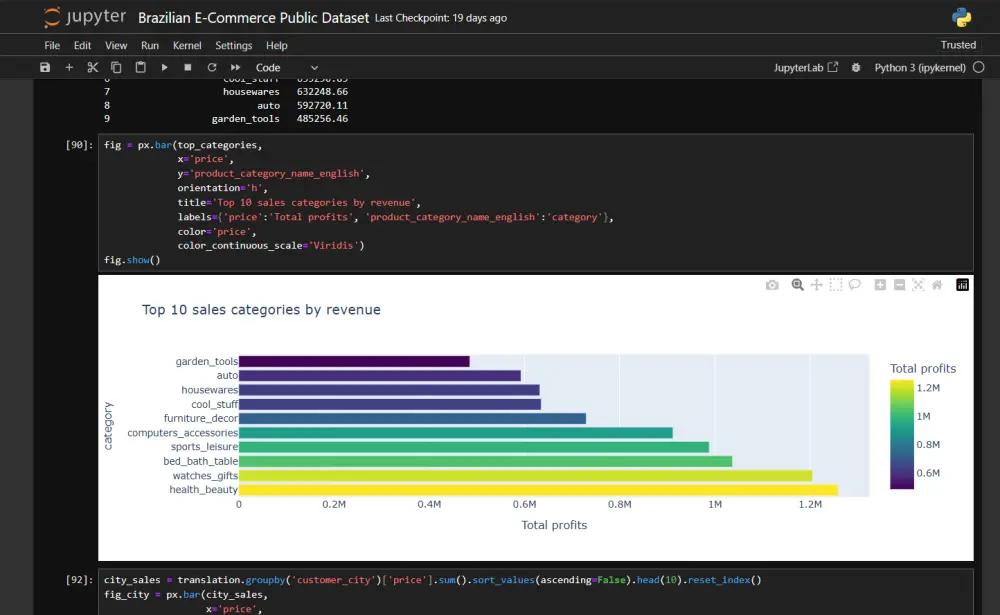Run the selected cell with the play icon

[x=165, y=67]
